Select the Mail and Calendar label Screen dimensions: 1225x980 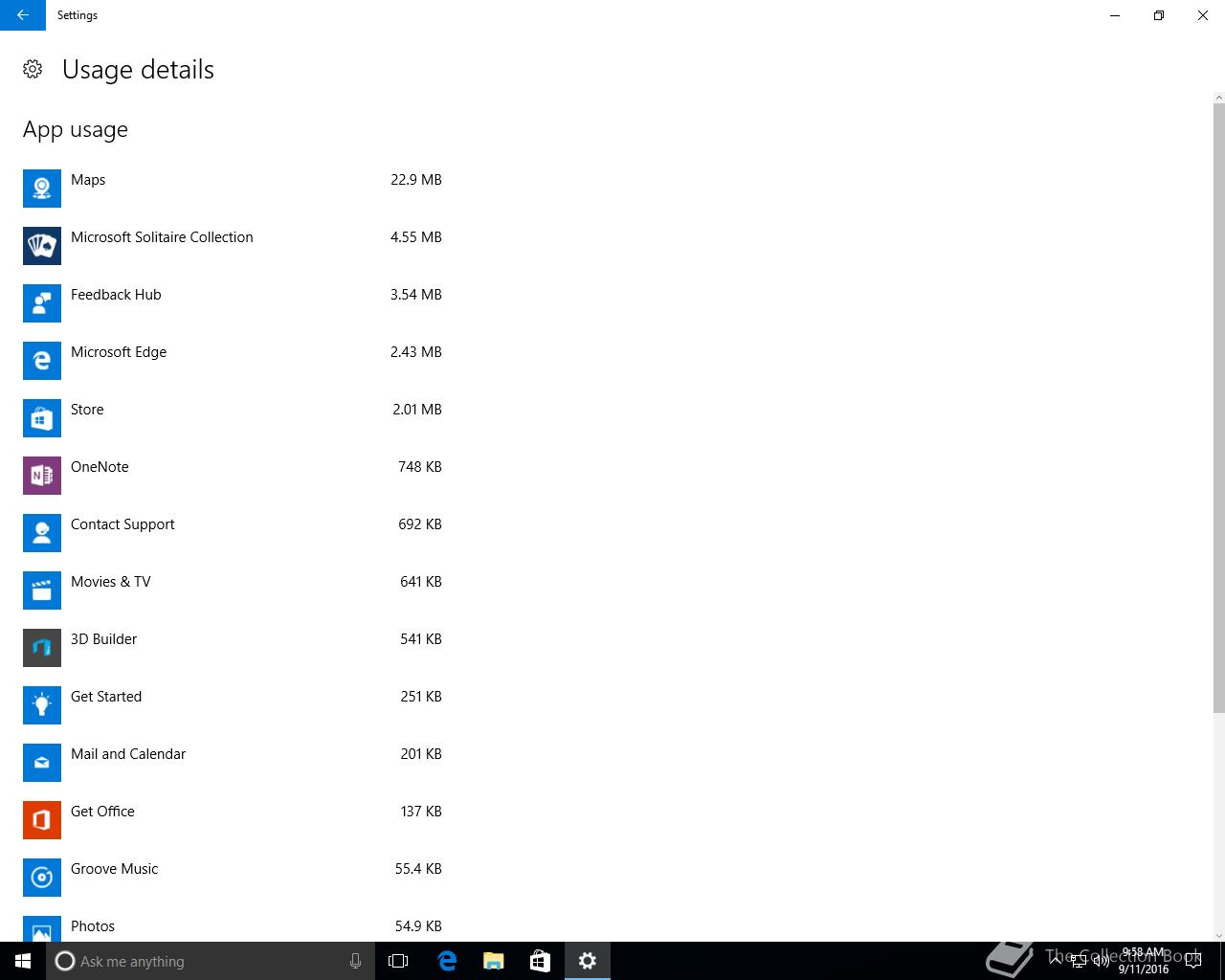point(128,754)
